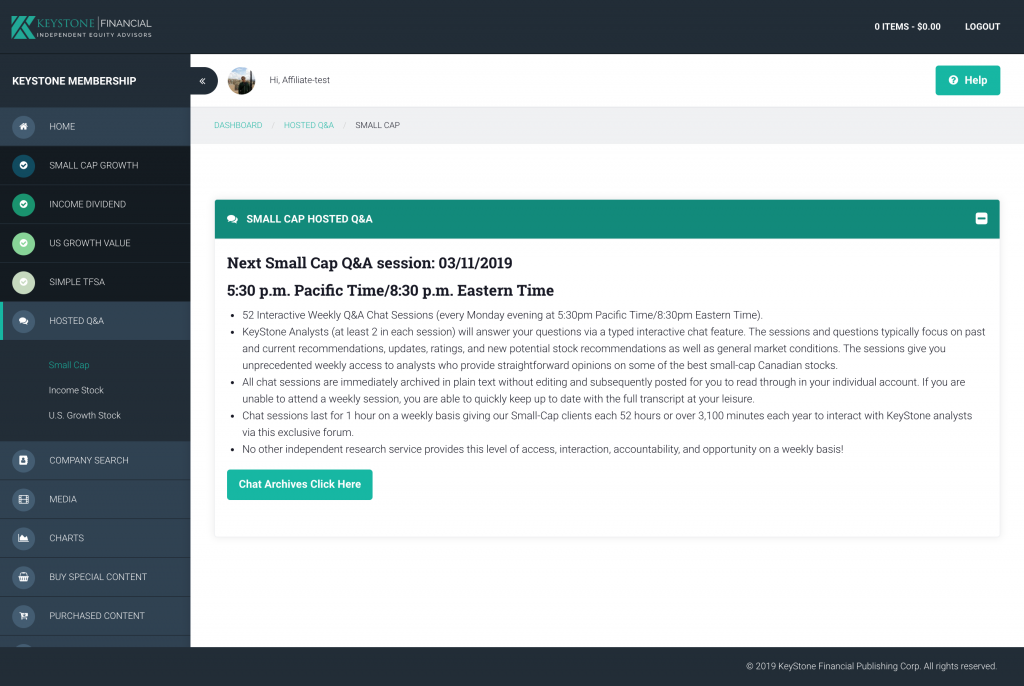
Task: Open the Company Search sidebar icon
Action: (x=24, y=461)
